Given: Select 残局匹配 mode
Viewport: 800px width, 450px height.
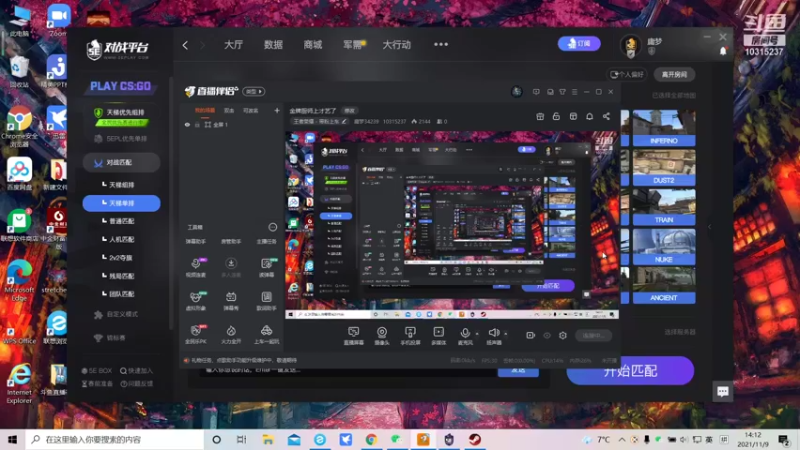Looking at the screenshot, I should (121, 276).
